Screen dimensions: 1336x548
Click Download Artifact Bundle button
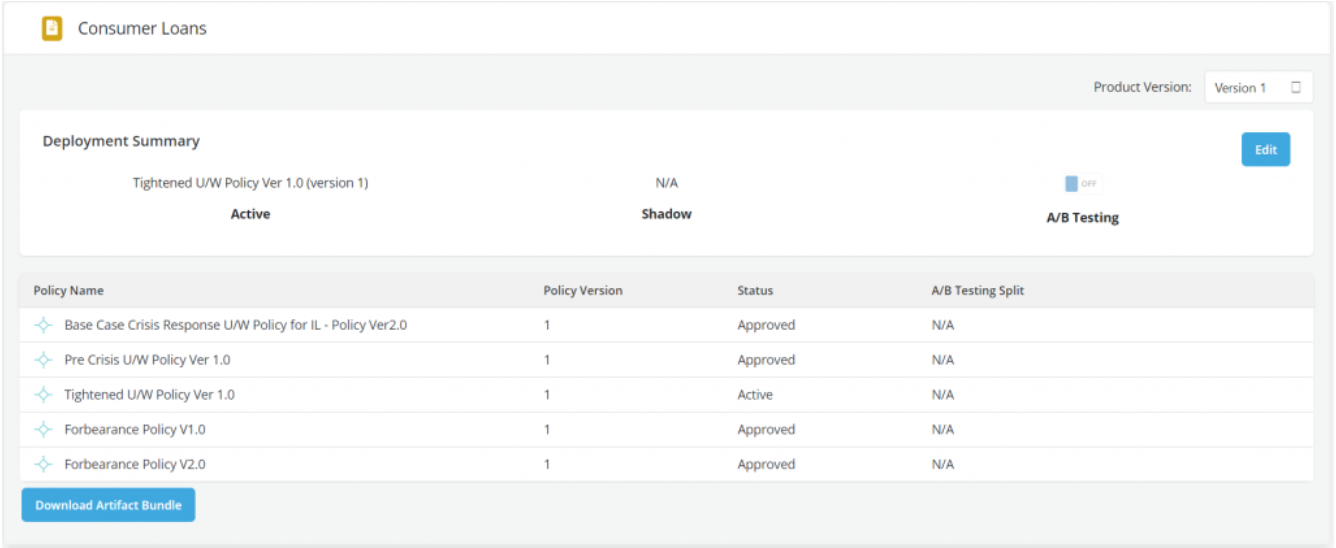(x=108, y=505)
